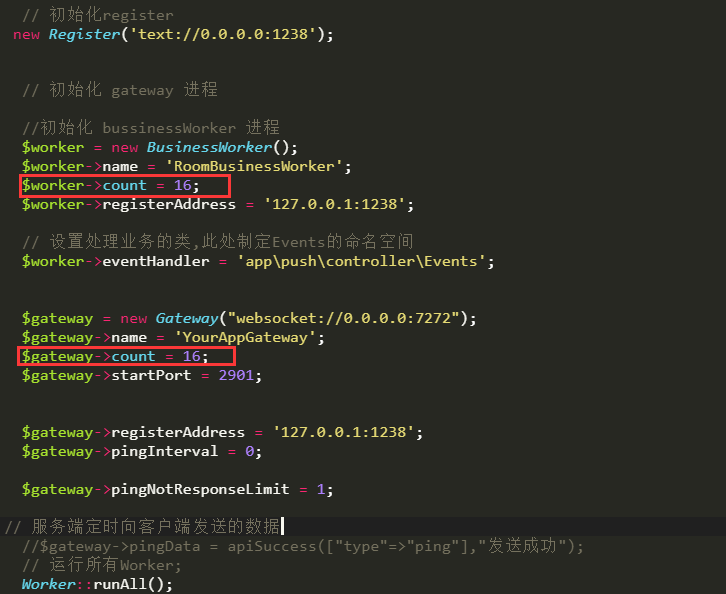Click the startPort value 2901

(x=236, y=375)
